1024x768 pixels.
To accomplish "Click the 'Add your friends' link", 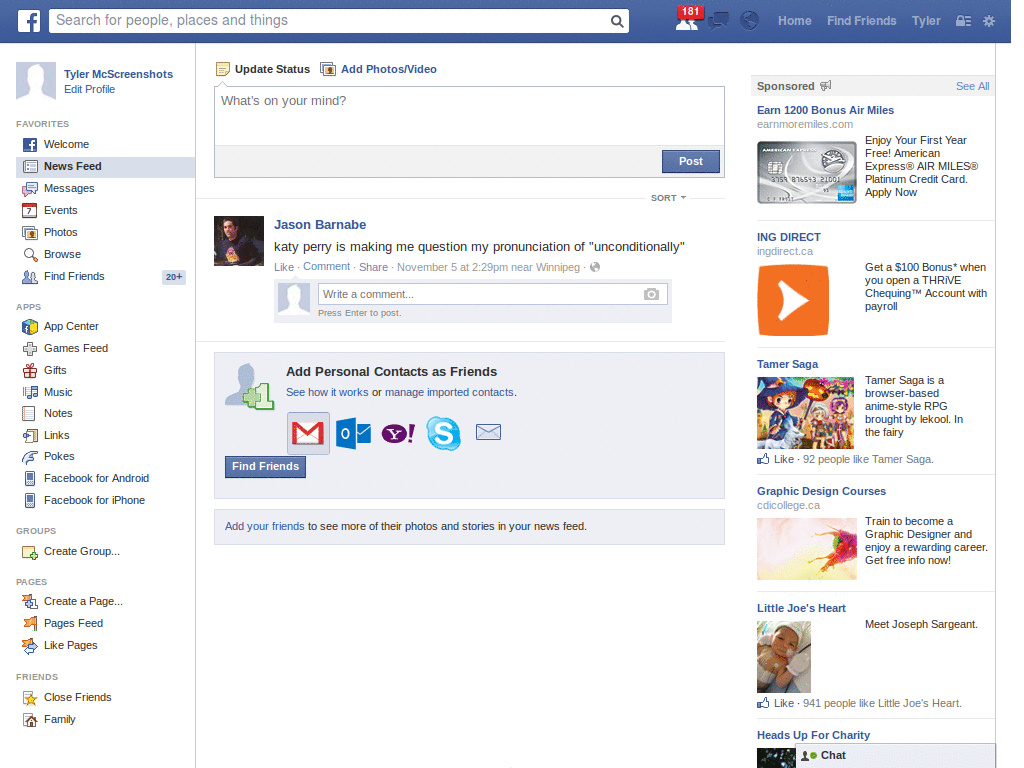I will 264,526.
